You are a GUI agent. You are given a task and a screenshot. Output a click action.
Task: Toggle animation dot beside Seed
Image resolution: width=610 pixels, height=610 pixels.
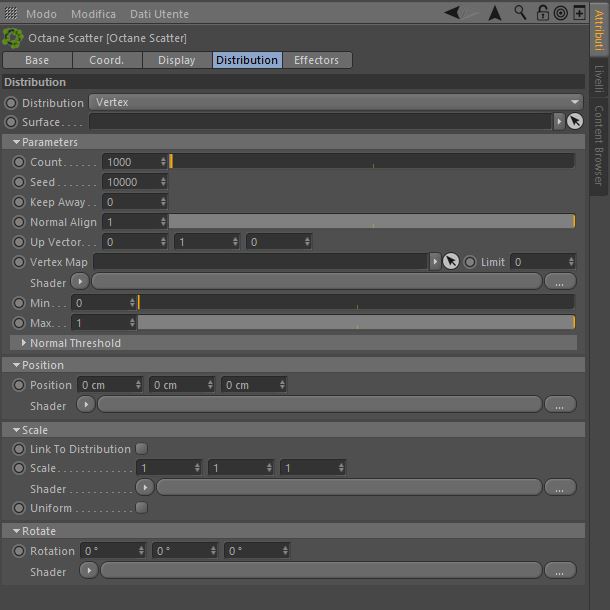pos(19,182)
